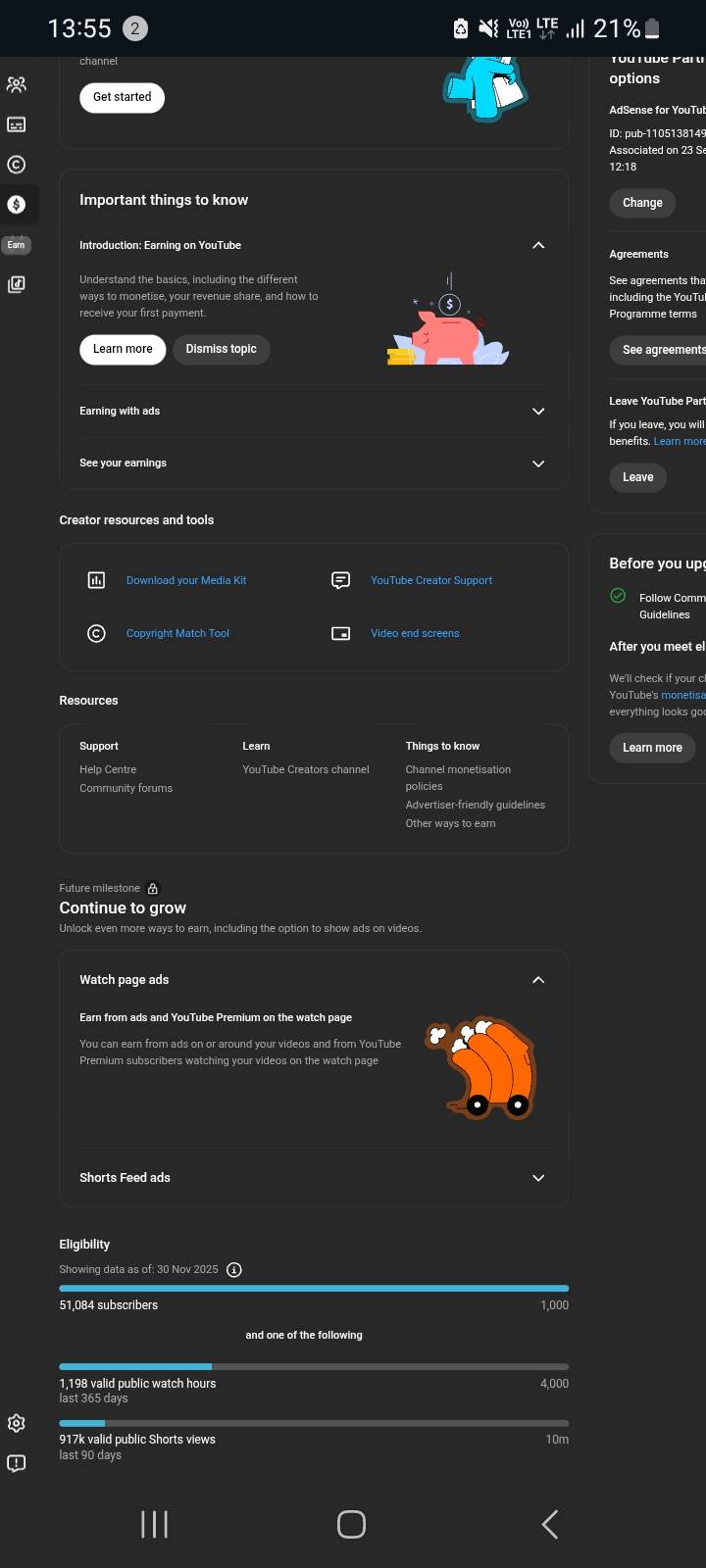Collapse Introduction: Earning on YouTube section
Viewport: 706px width, 1568px height.
(537, 245)
